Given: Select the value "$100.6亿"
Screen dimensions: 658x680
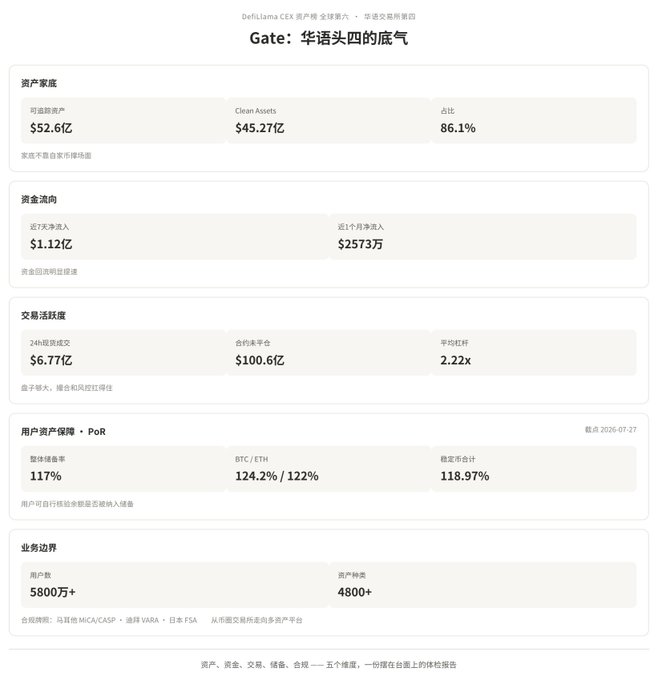Looking at the screenshot, I should [260, 360].
